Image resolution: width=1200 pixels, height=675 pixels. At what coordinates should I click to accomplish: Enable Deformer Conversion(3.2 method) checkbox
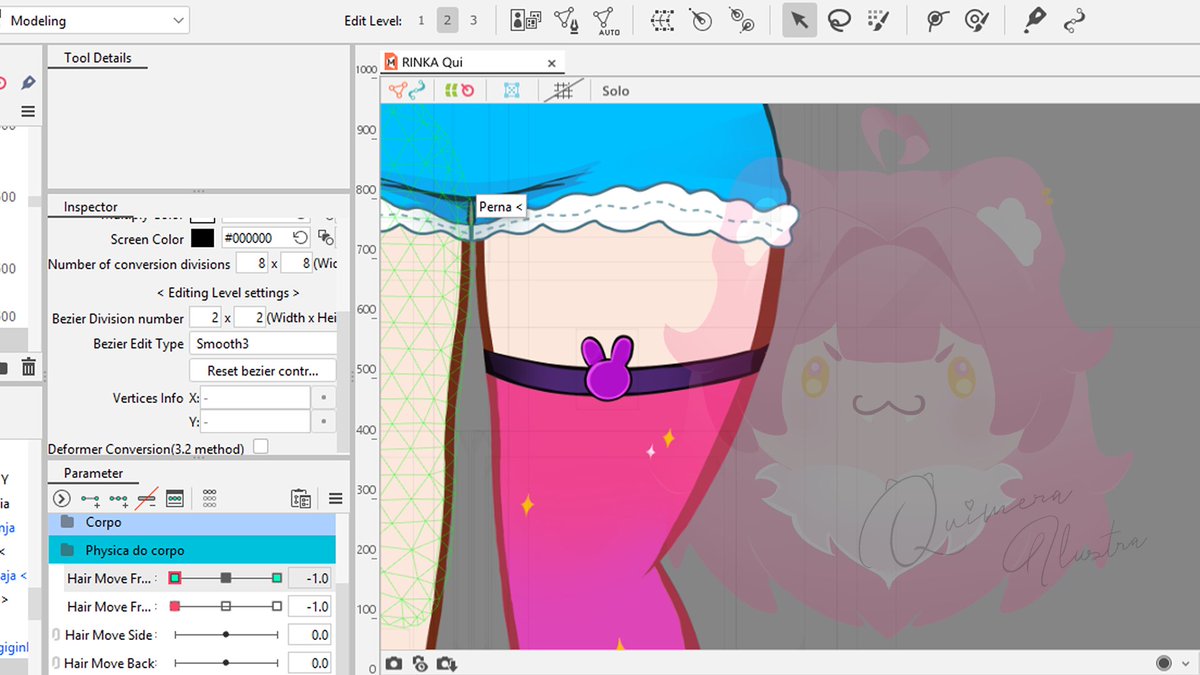260,447
